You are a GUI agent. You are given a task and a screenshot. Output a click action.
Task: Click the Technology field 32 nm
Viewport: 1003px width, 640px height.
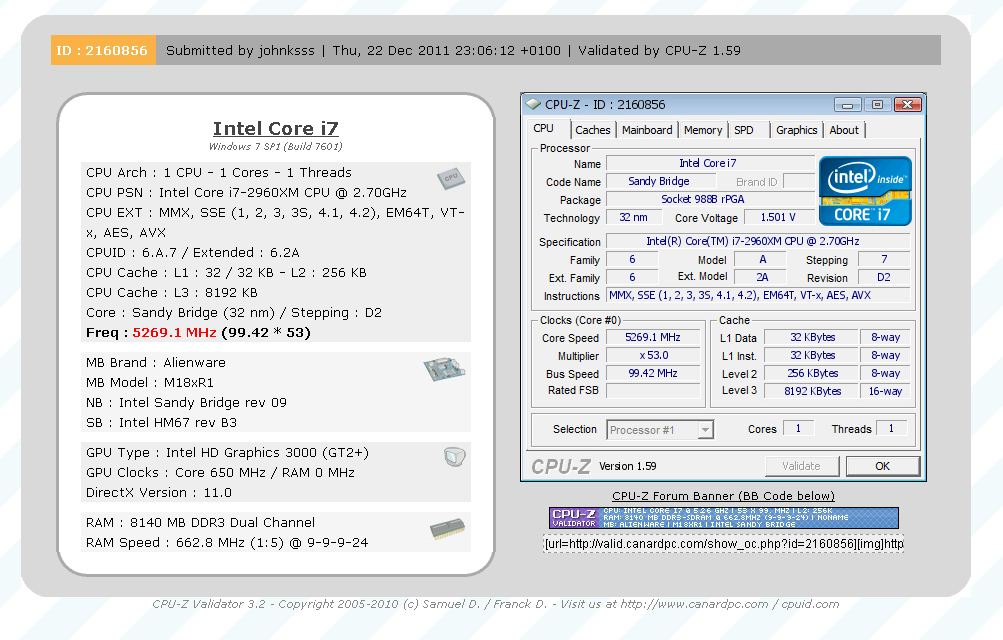pos(633,217)
